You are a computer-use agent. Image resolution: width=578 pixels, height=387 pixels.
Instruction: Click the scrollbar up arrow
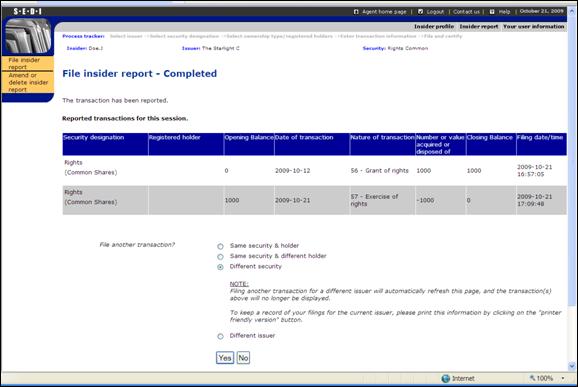[x=572, y=10]
